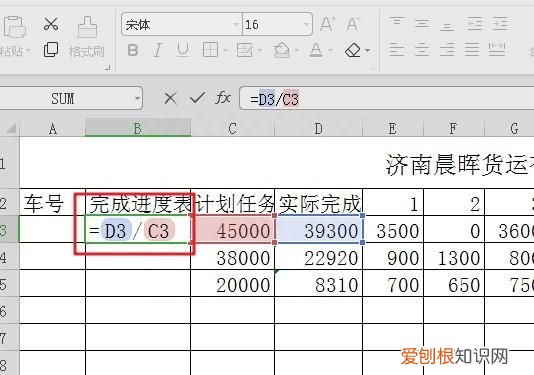Select column C header
This screenshot has width=534, height=375.
232,128
